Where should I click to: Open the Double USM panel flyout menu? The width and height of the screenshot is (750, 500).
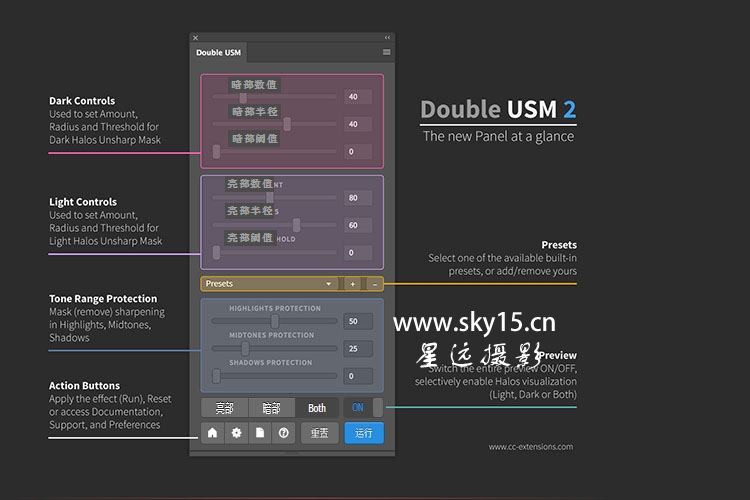coord(386,52)
